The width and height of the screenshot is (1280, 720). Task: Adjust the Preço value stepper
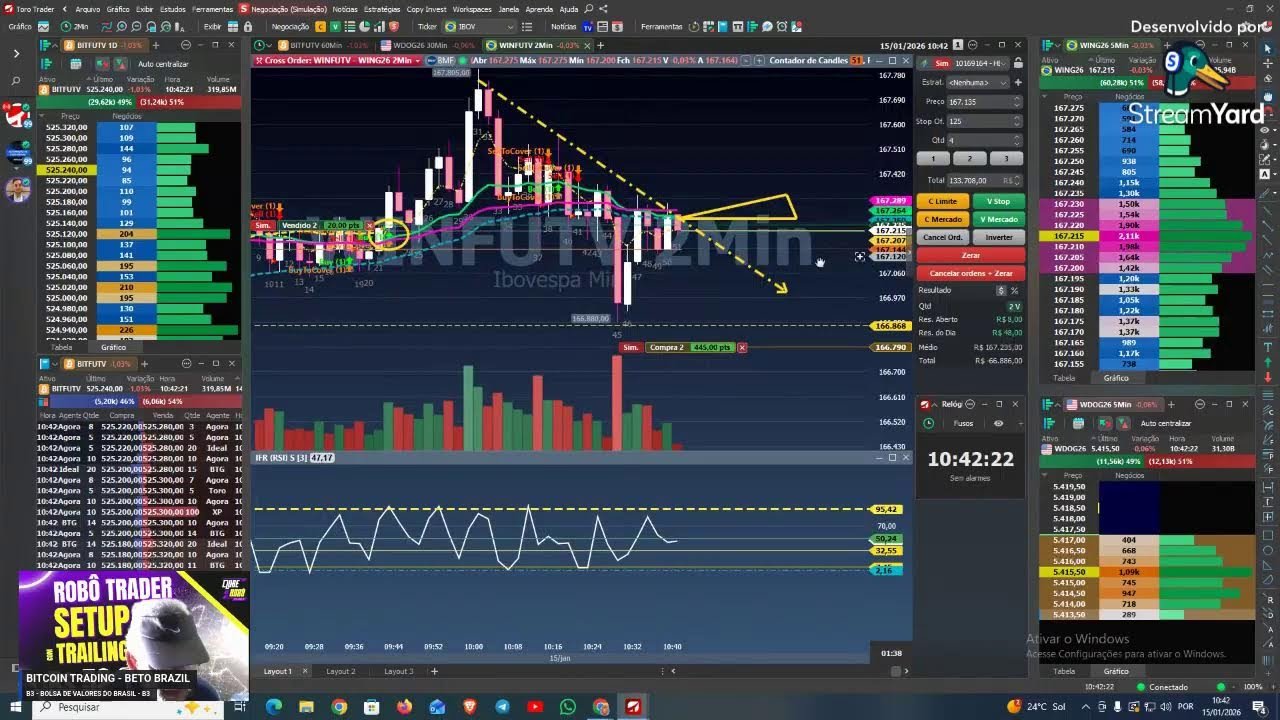[1017, 102]
